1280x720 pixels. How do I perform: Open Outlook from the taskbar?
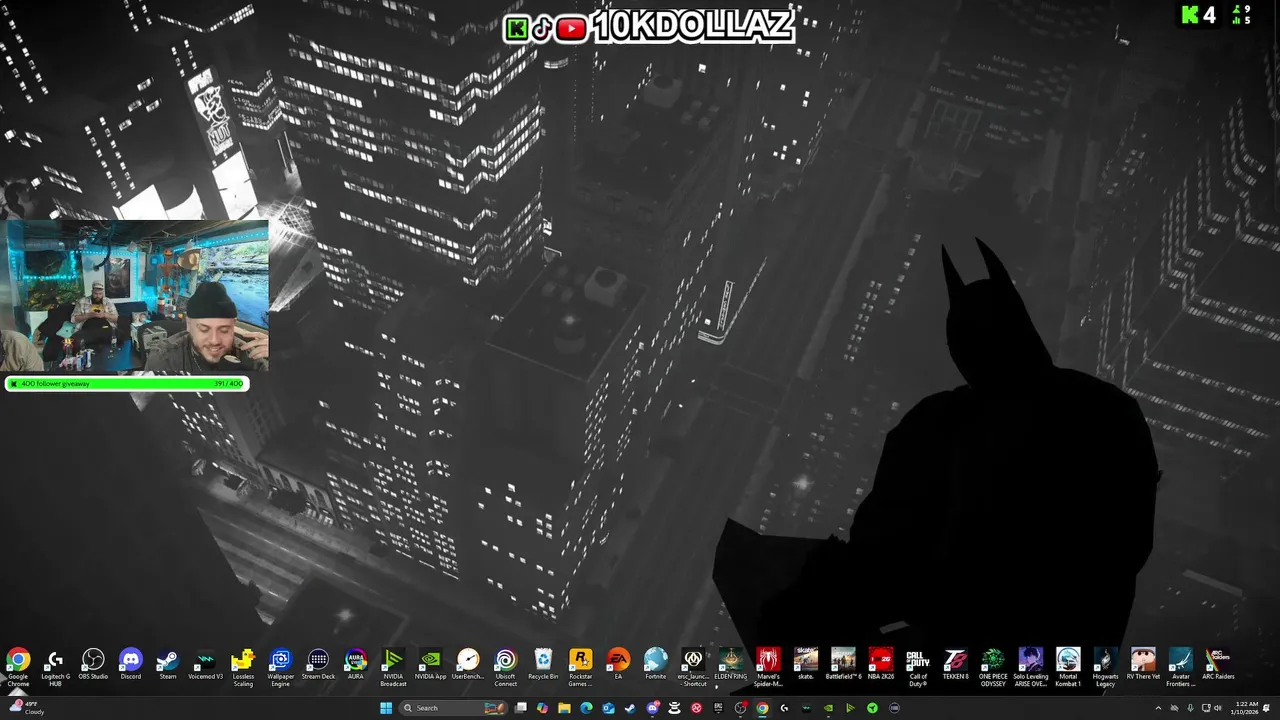[608, 708]
